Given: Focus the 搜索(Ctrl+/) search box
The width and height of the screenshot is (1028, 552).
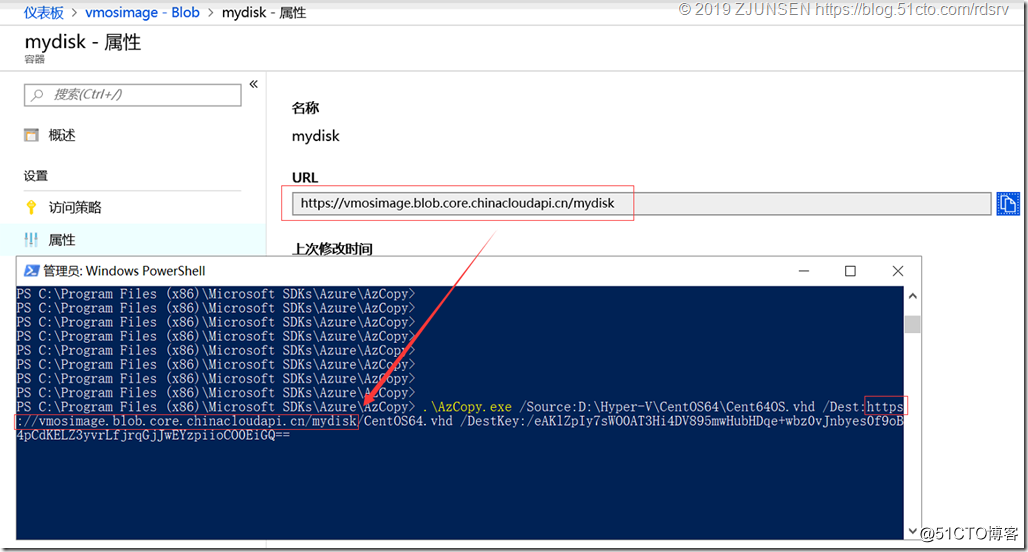Looking at the screenshot, I should tap(132, 94).
